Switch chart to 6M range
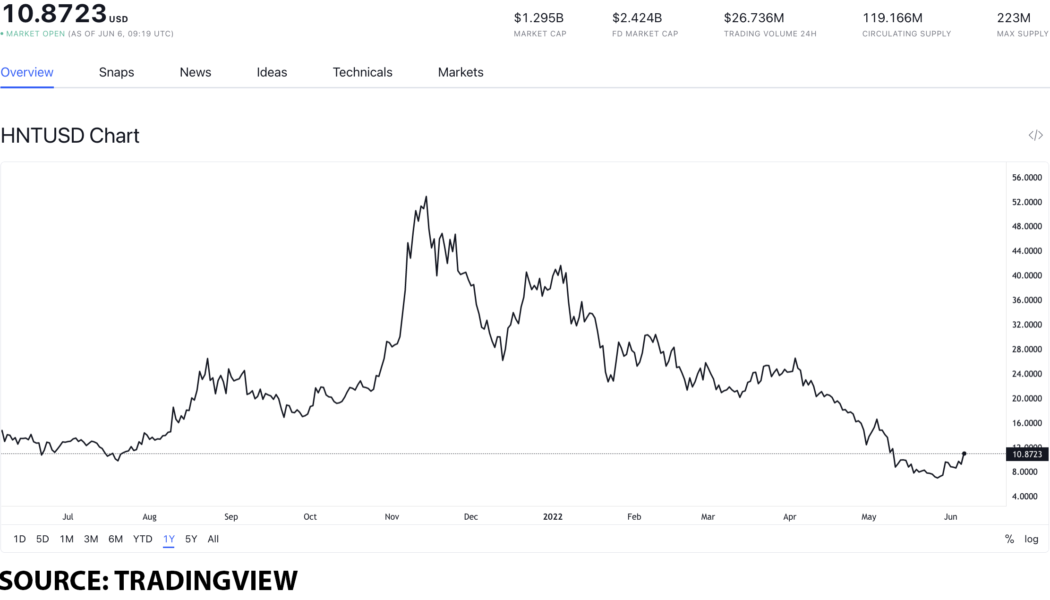Screen dimensions: 1050x600 115,539
